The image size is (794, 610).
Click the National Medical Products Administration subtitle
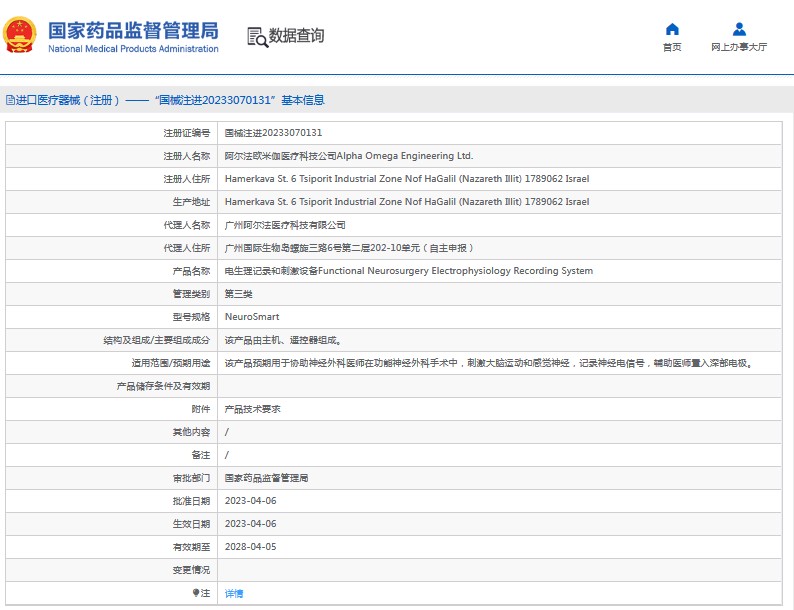coord(132,49)
